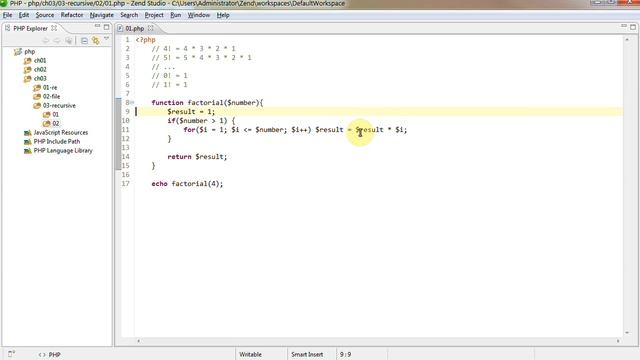Click the PHP Include Path library icon
Screen dimensions: 640x360
pos(27,142)
